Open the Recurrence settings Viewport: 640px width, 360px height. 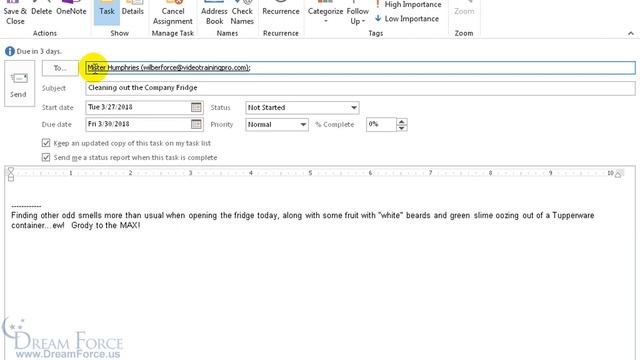[x=281, y=9]
